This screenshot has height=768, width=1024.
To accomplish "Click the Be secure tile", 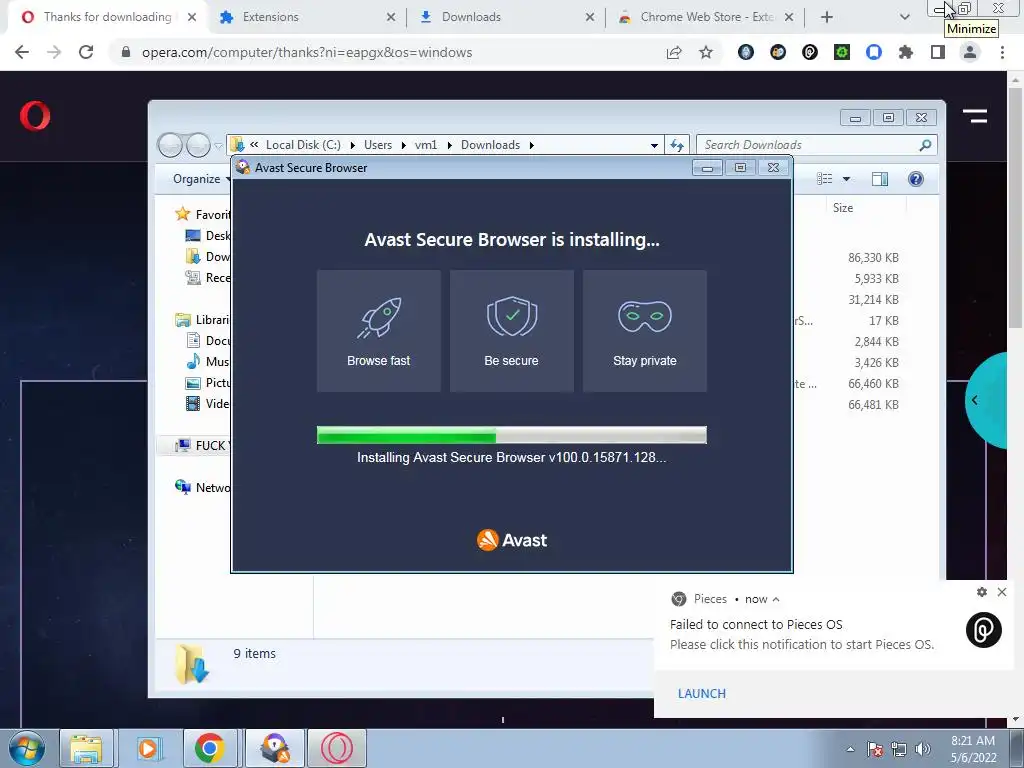I will tap(511, 331).
